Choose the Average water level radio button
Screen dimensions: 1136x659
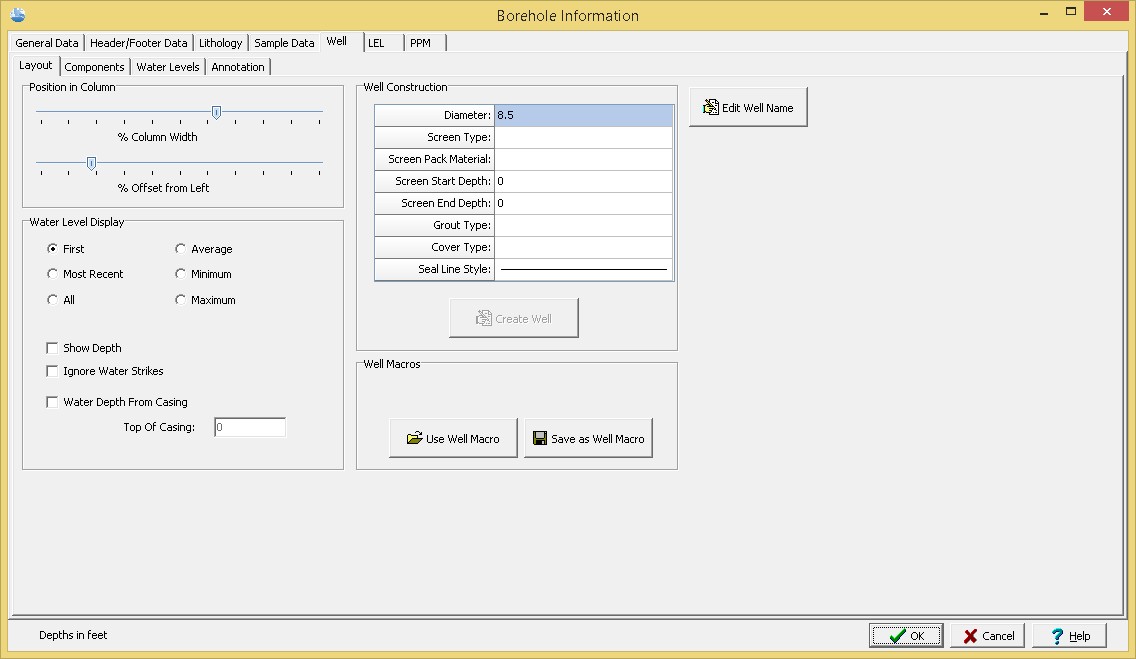pyautogui.click(x=181, y=249)
